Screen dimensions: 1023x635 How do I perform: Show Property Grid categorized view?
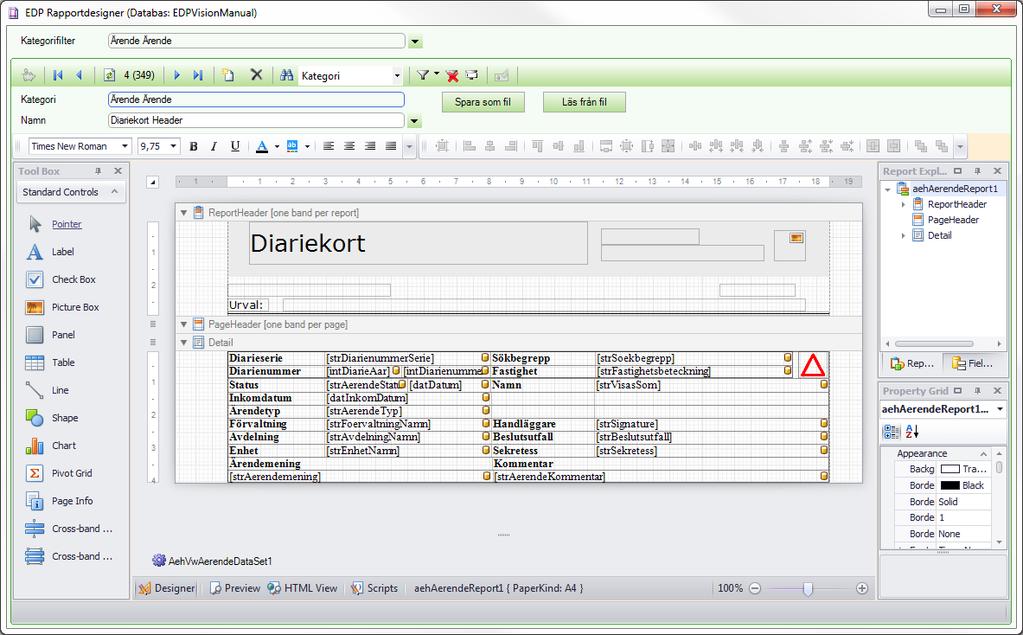click(891, 431)
